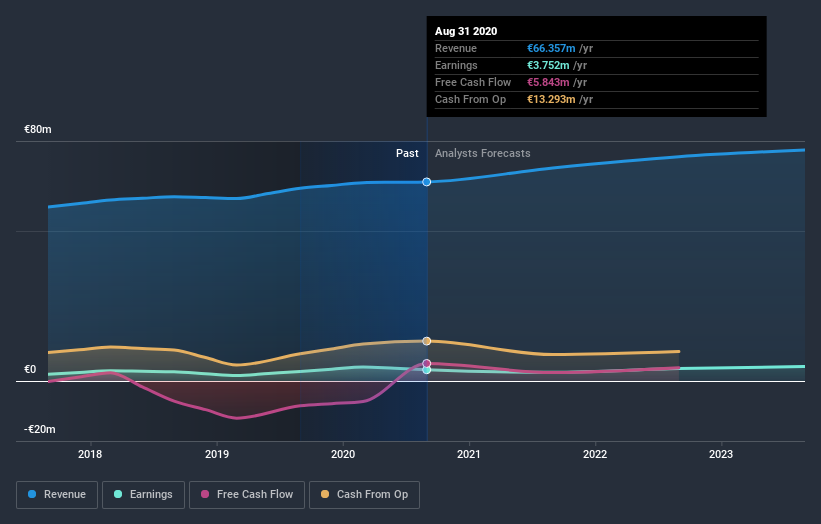Select the 2022 x-axis label
The width and height of the screenshot is (821, 524).
click(x=595, y=454)
